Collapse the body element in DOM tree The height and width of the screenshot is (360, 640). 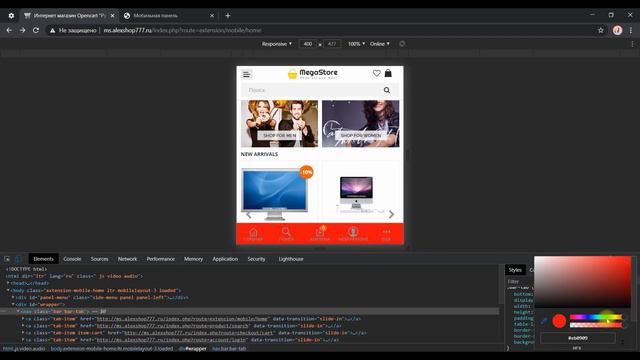tap(8, 290)
